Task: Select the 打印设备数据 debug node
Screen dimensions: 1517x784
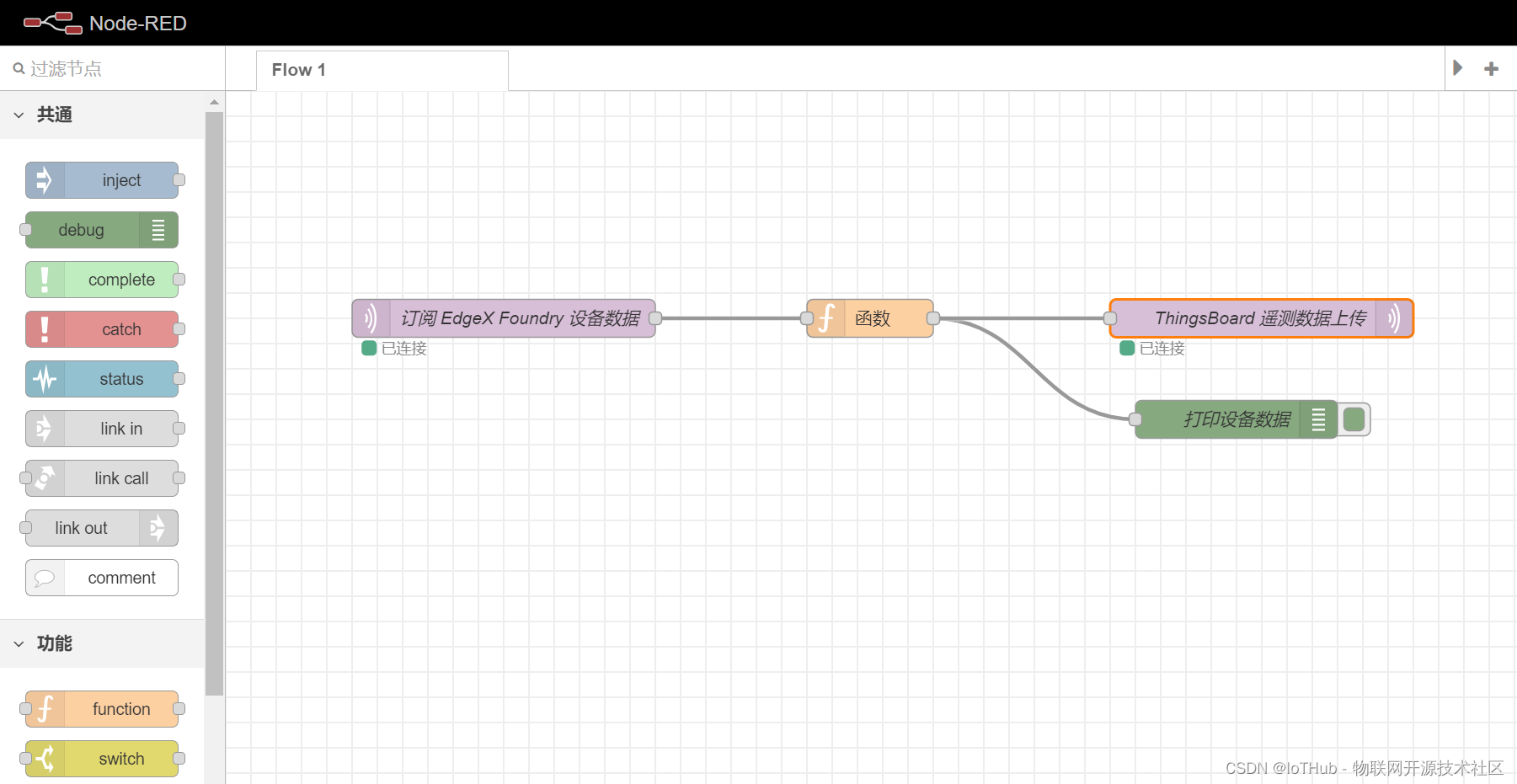Action: [1236, 419]
